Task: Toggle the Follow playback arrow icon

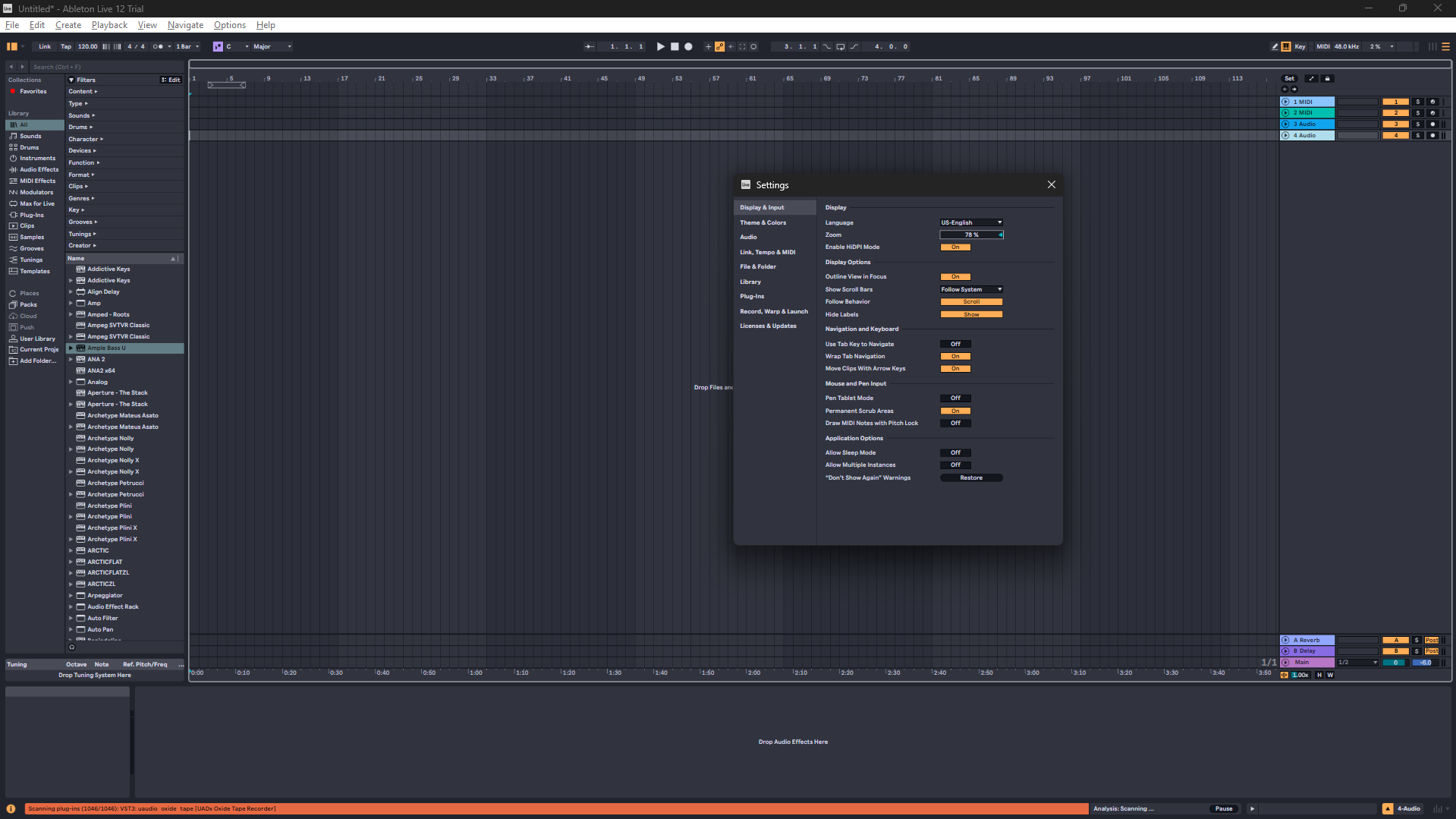Action: (x=590, y=46)
